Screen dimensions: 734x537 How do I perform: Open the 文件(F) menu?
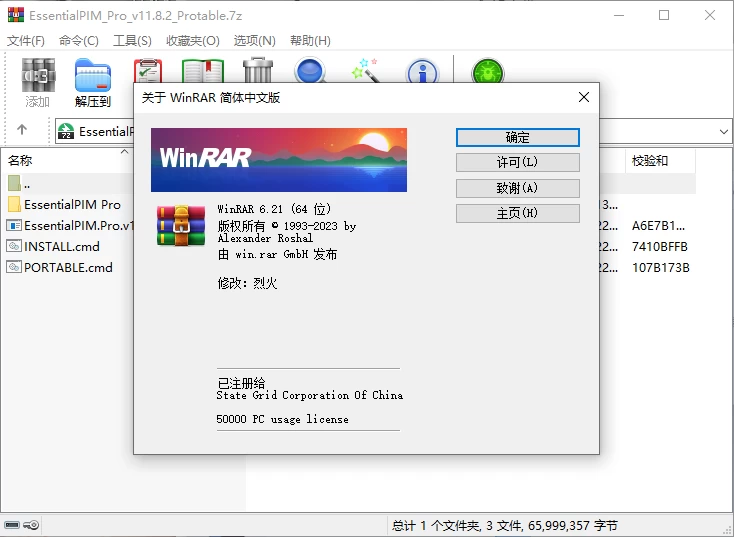tap(26, 41)
